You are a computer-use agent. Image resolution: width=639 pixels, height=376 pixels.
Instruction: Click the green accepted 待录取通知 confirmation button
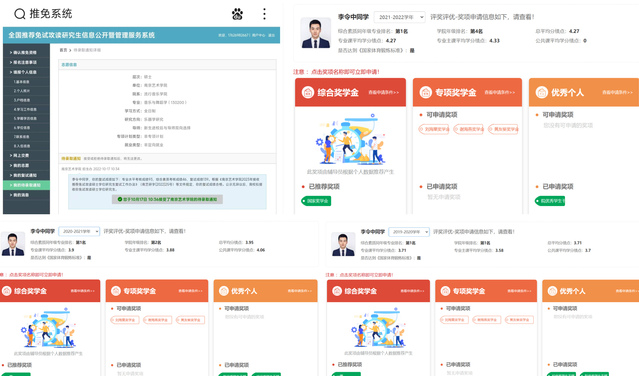coord(167,199)
